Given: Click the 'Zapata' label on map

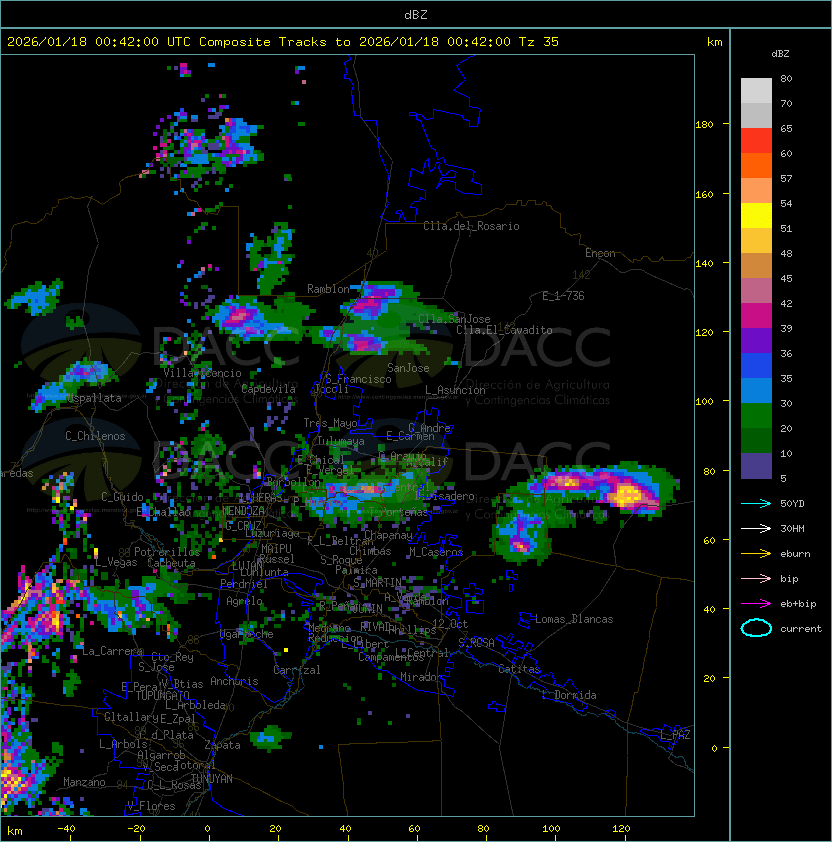Looking at the screenshot, I should 222,745.
